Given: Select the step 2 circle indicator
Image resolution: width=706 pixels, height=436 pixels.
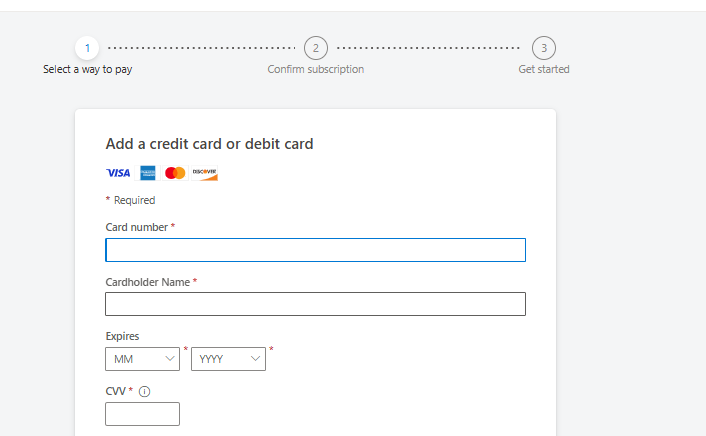Looking at the screenshot, I should (x=316, y=47).
